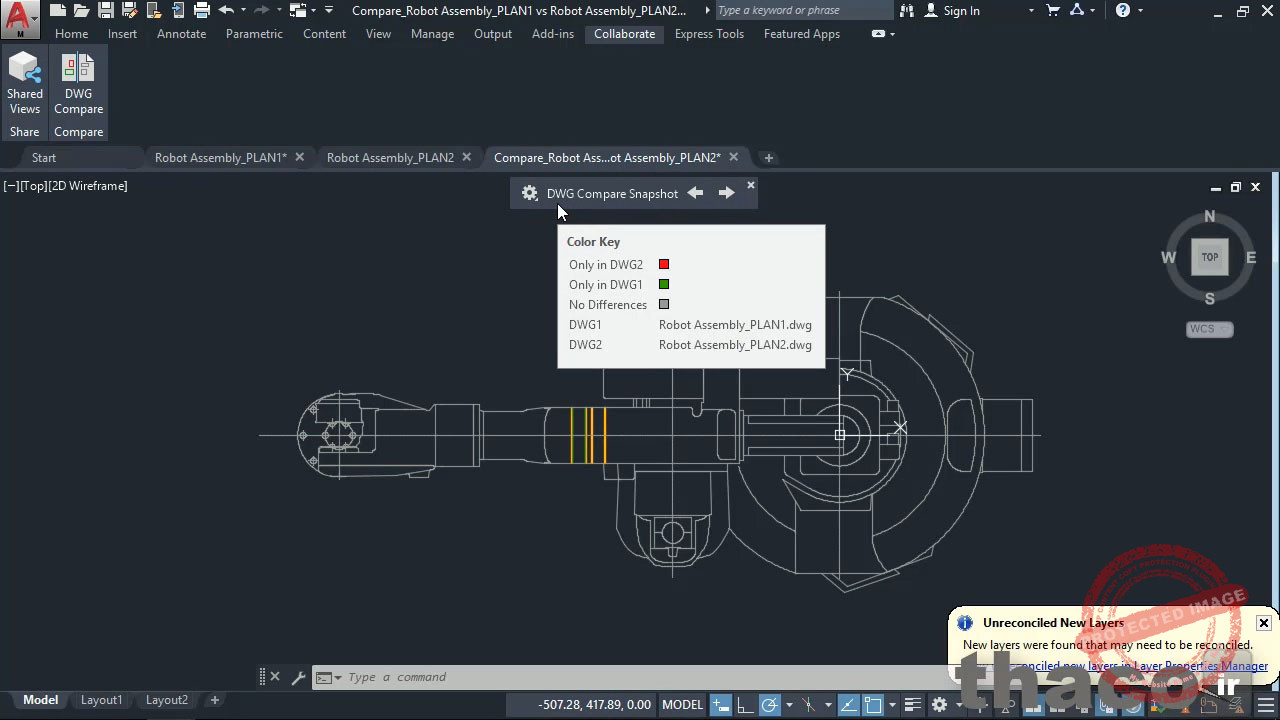Screen dimensions: 1280x720
Task: Click the New drawing icon in quick access toolbar
Action: pos(58,11)
